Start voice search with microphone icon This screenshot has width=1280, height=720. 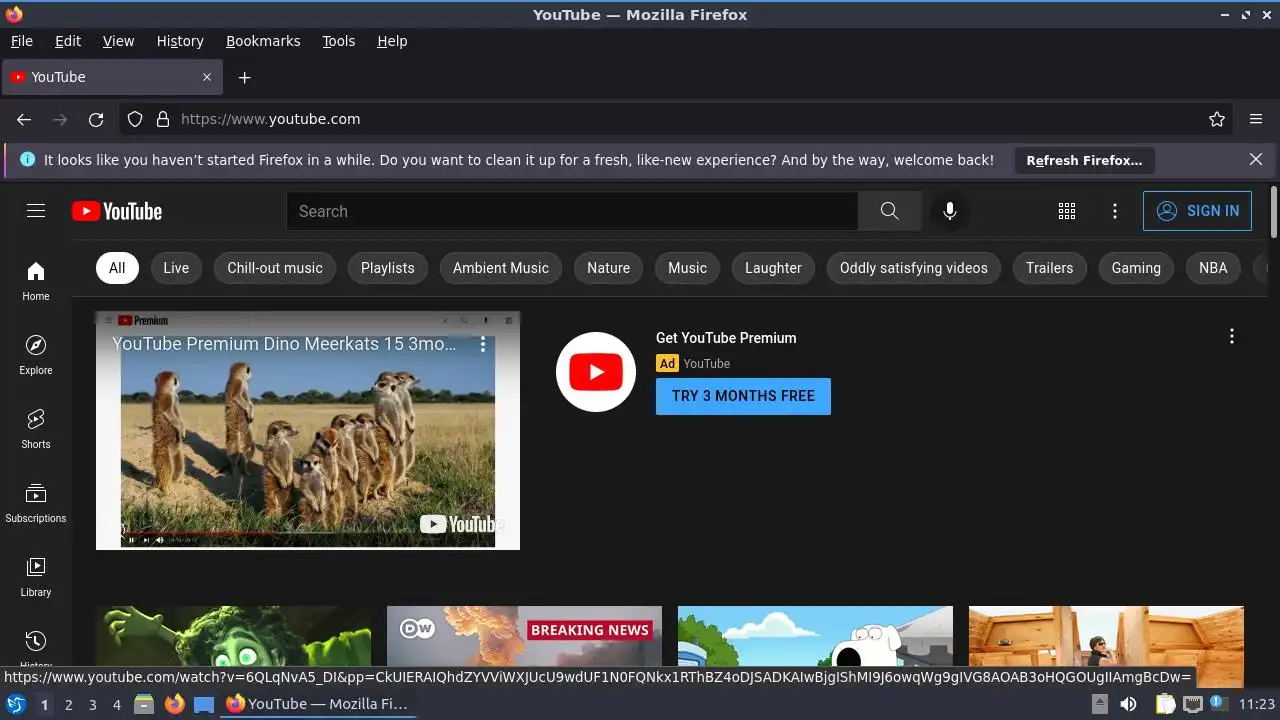coord(950,211)
